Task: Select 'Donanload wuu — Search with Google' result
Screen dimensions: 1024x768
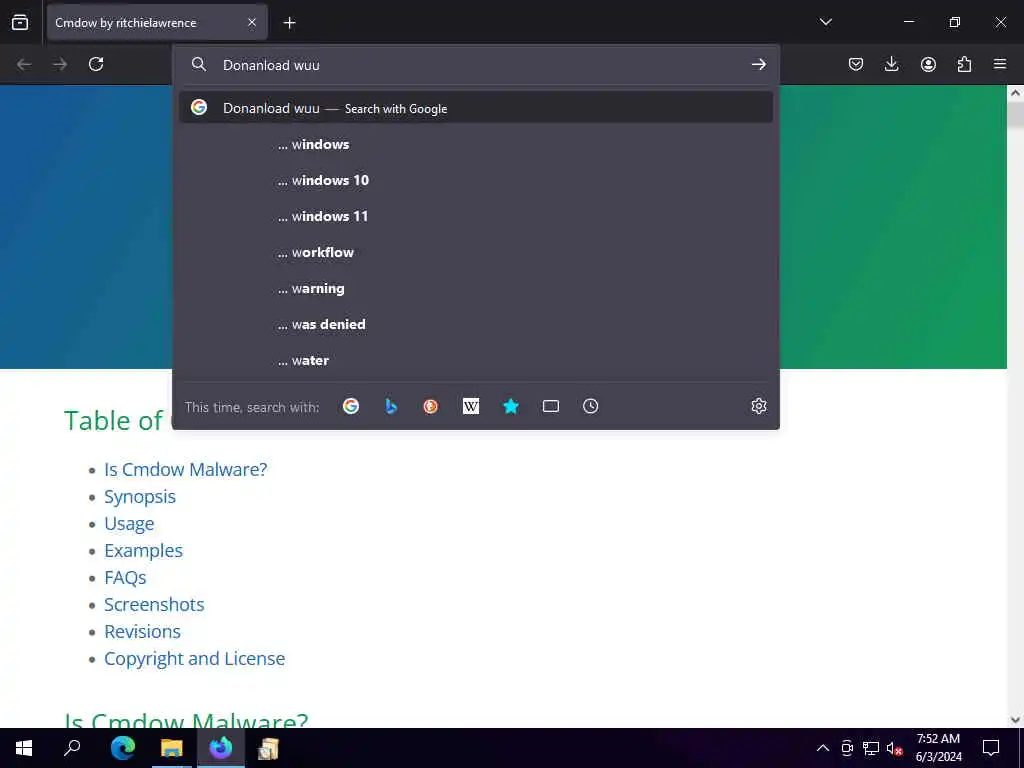Action: 476,108
